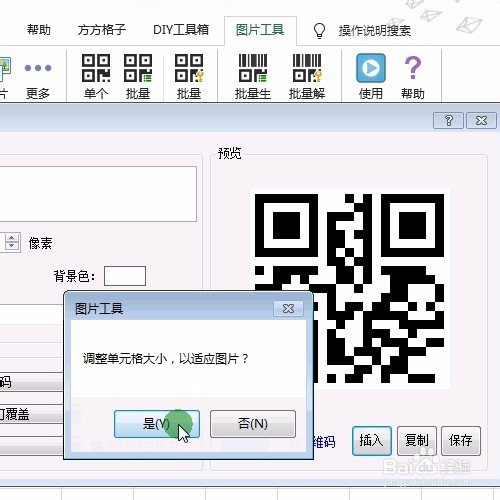Screen dimensions: 500x500
Task: Click the large text input box
Action: pos(98,194)
